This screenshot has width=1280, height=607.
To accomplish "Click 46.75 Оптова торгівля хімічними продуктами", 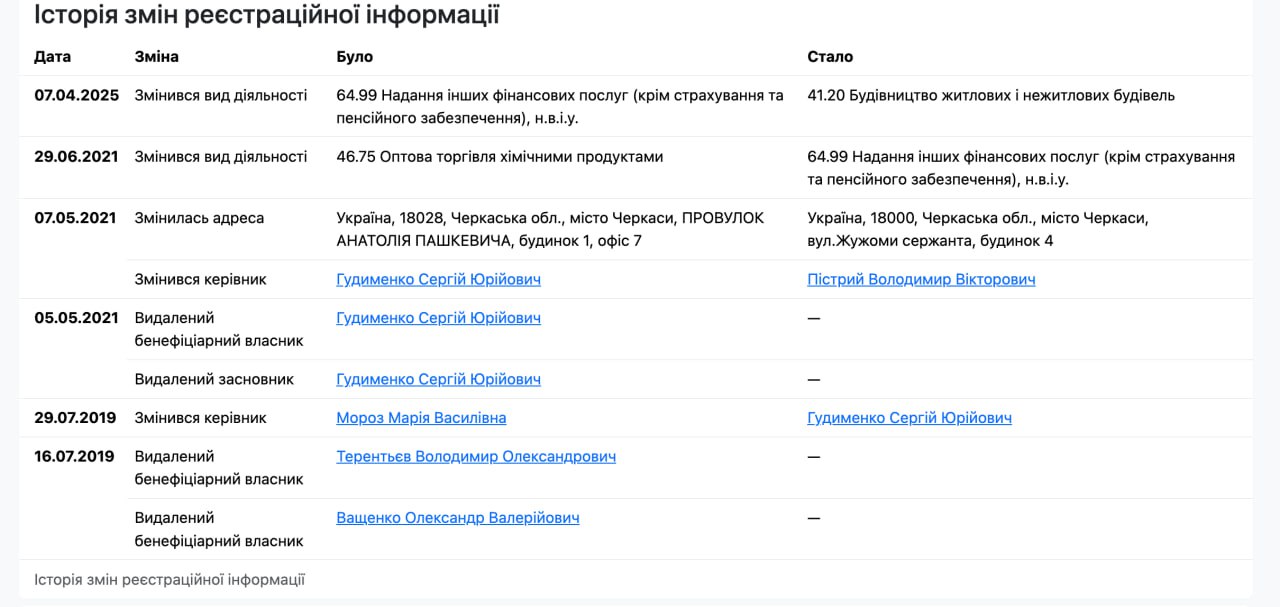I will [500, 157].
